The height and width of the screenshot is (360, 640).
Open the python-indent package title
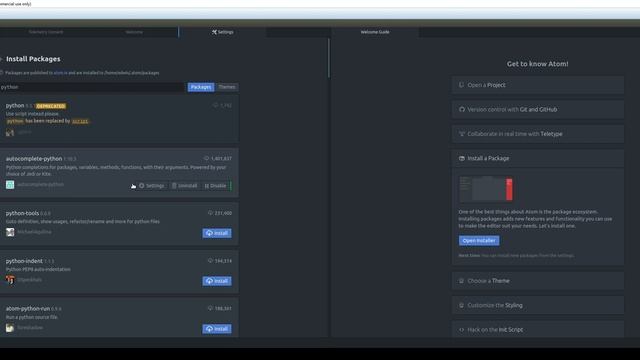24,261
